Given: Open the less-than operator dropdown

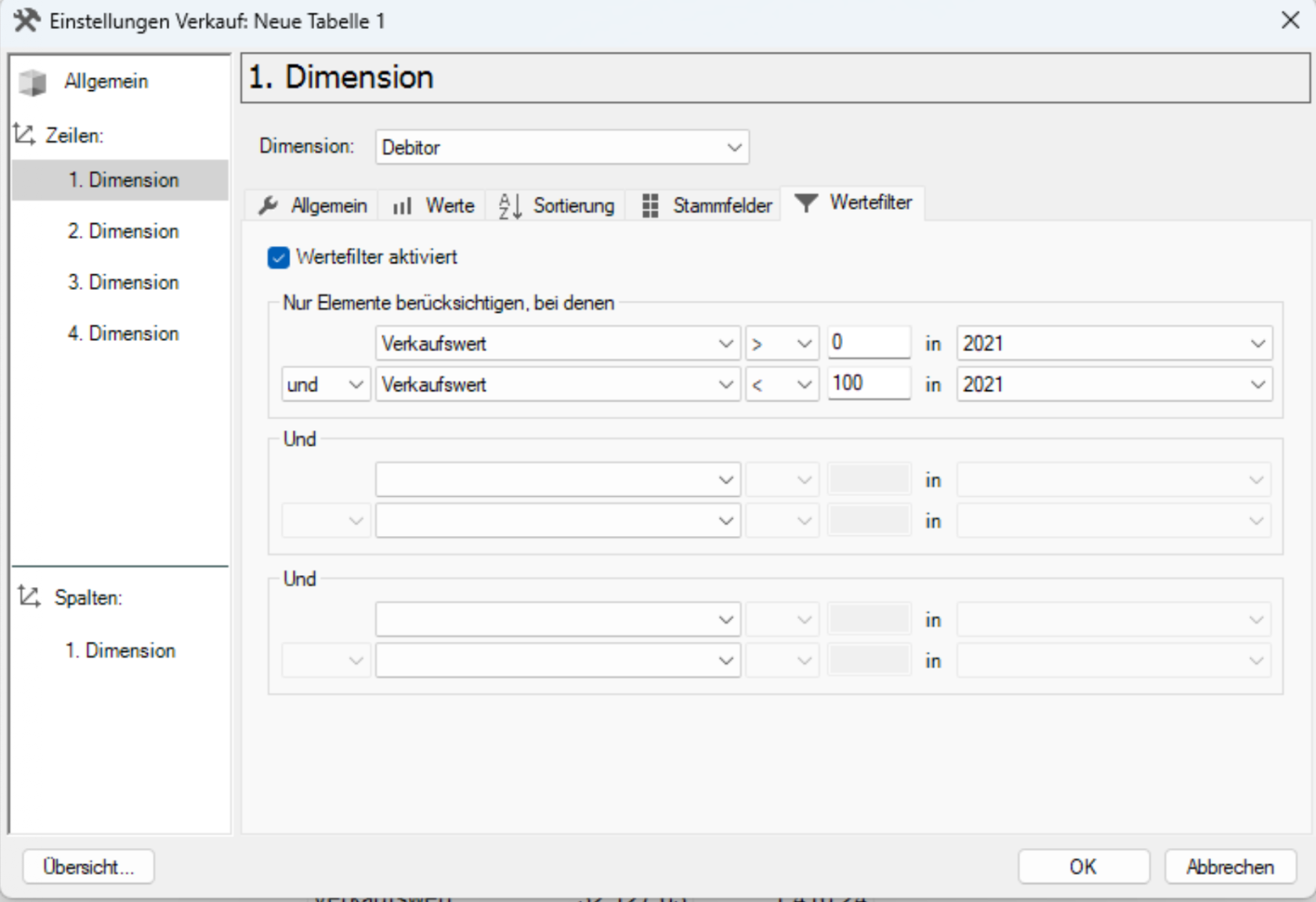Looking at the screenshot, I should click(x=782, y=384).
